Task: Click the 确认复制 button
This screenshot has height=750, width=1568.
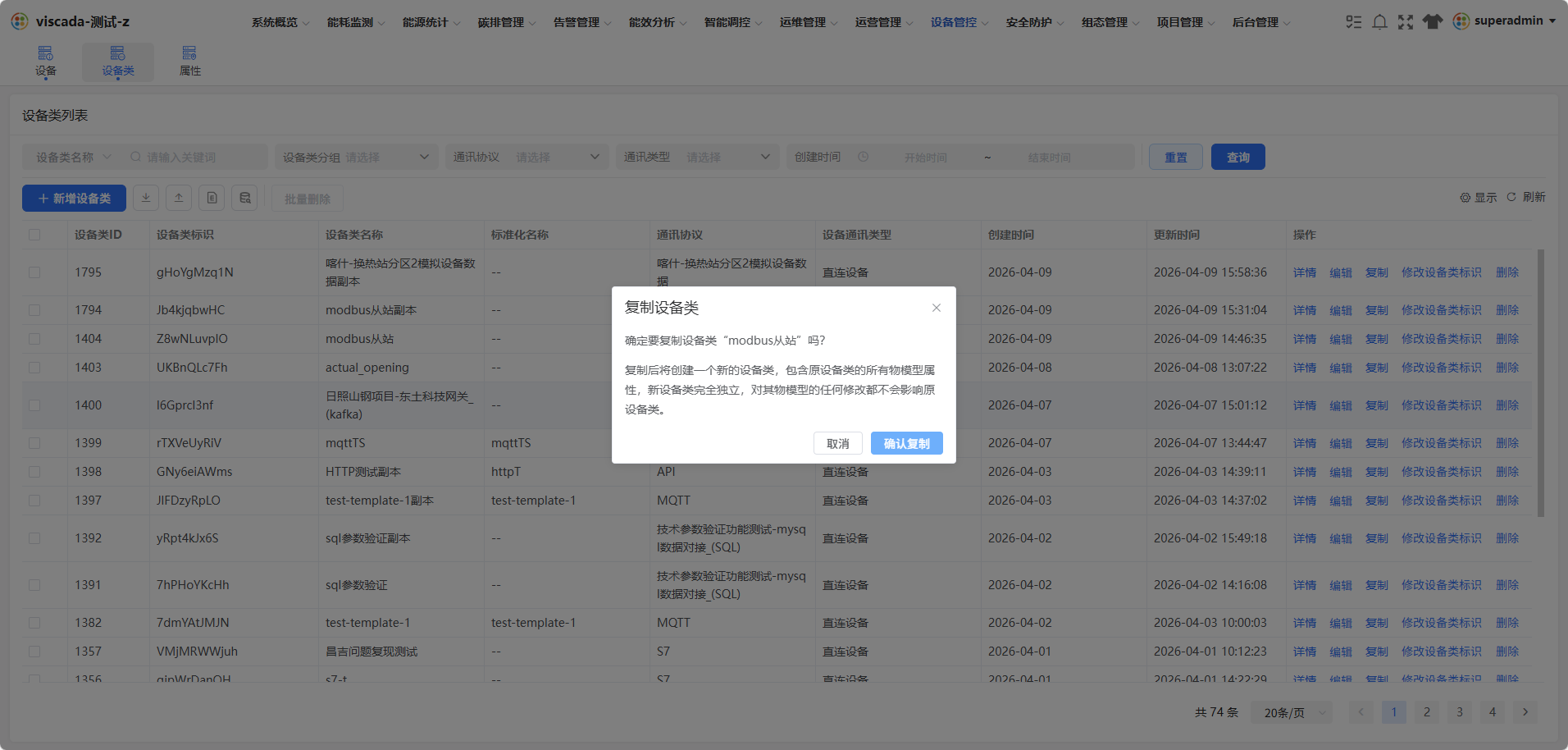Action: pos(907,443)
